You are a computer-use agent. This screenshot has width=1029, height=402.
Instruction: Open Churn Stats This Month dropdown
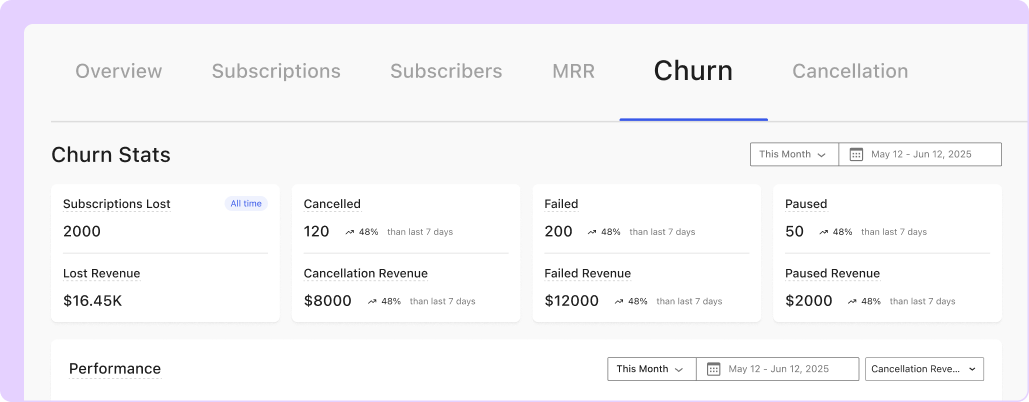[x=795, y=154]
